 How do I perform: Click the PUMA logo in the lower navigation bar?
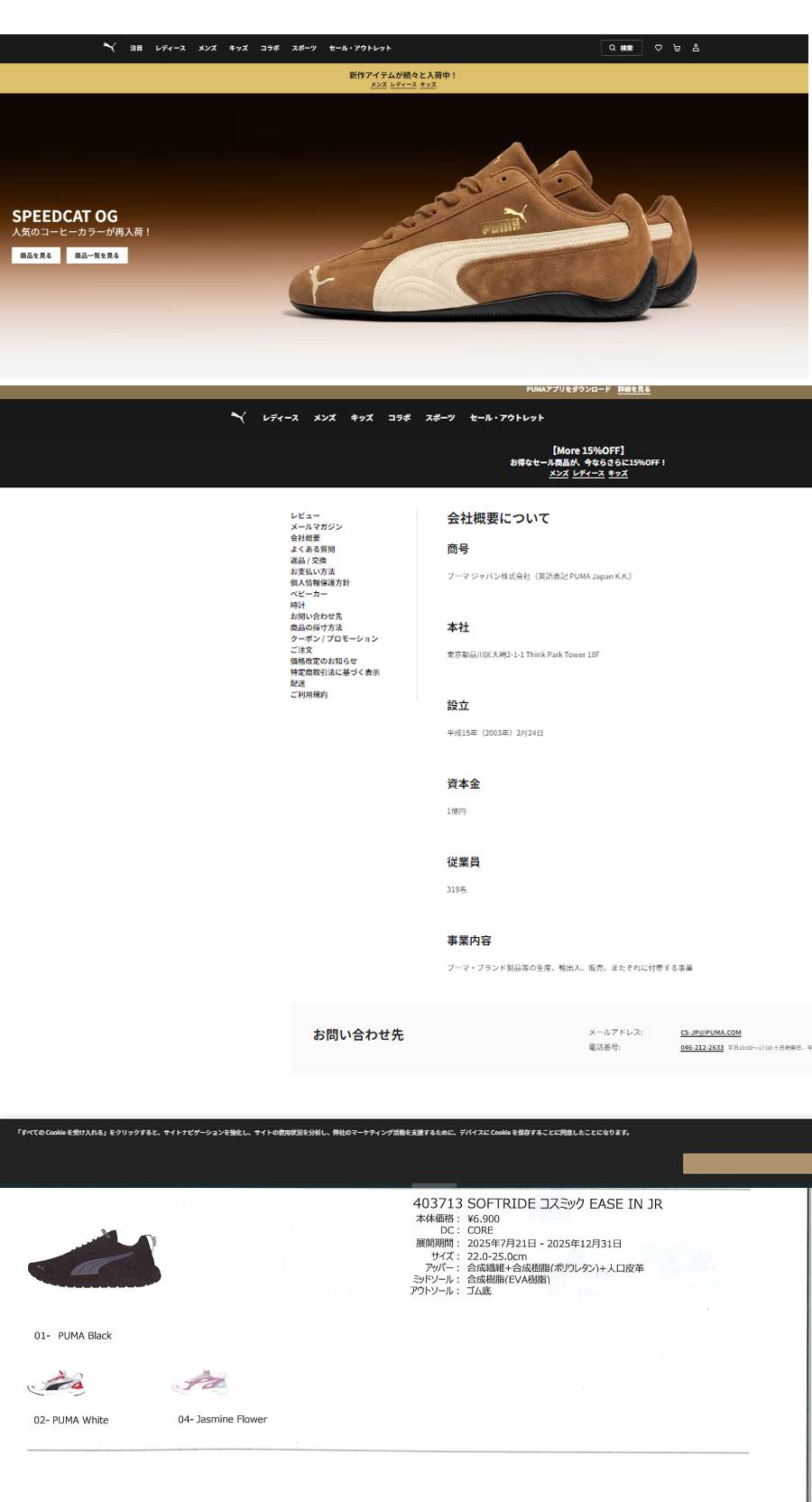click(x=238, y=417)
